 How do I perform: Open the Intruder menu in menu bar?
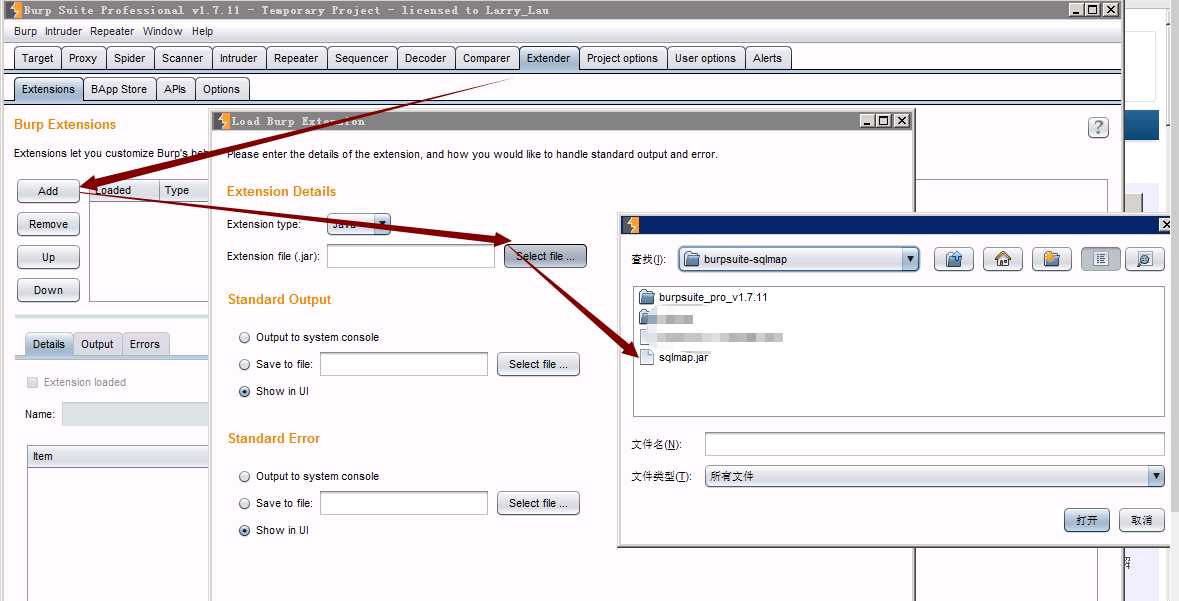(63, 32)
